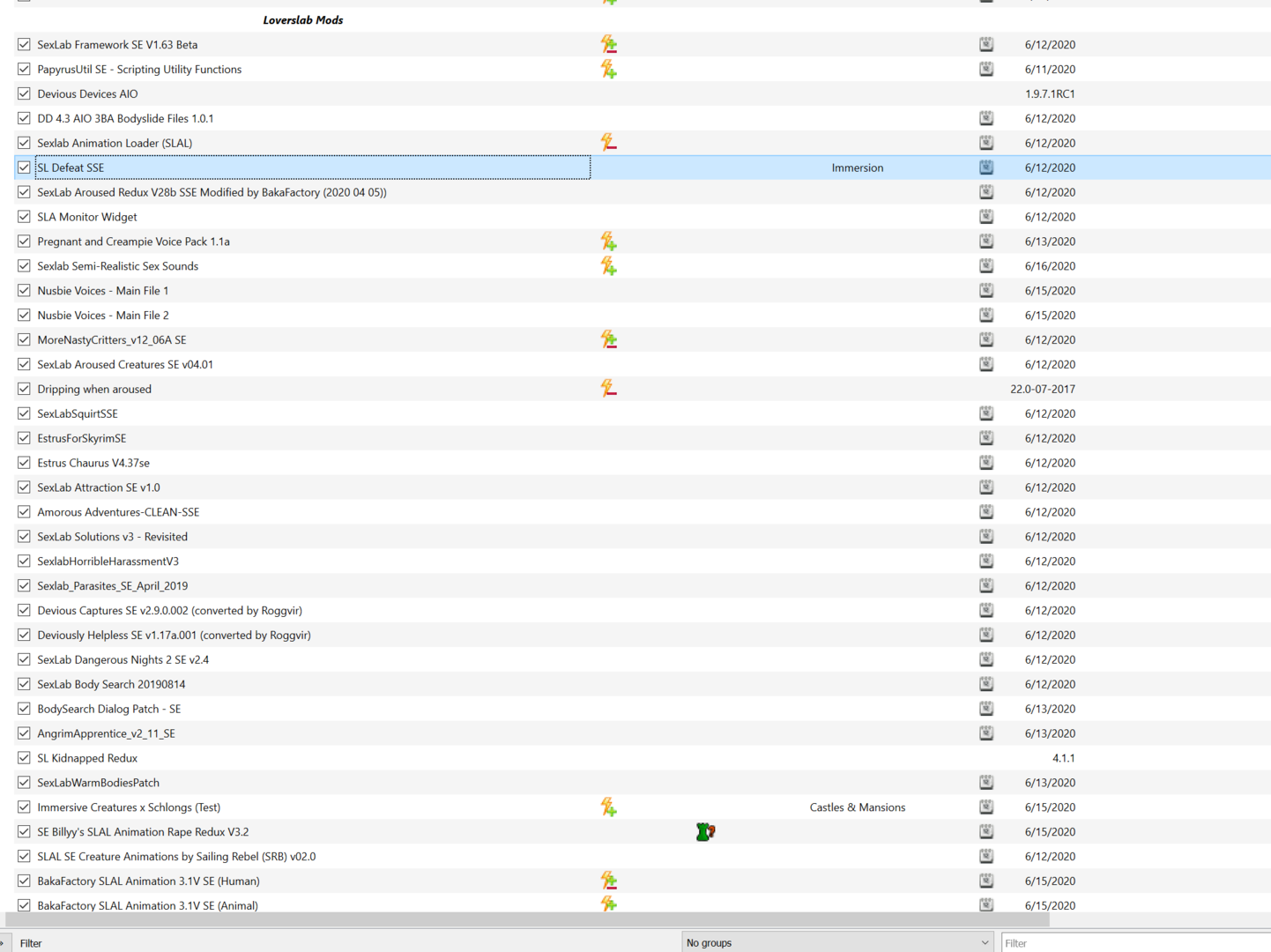This screenshot has height=952, width=1271.
Task: Click content icon for SLAL SE Creature Animations row
Action: point(986,856)
